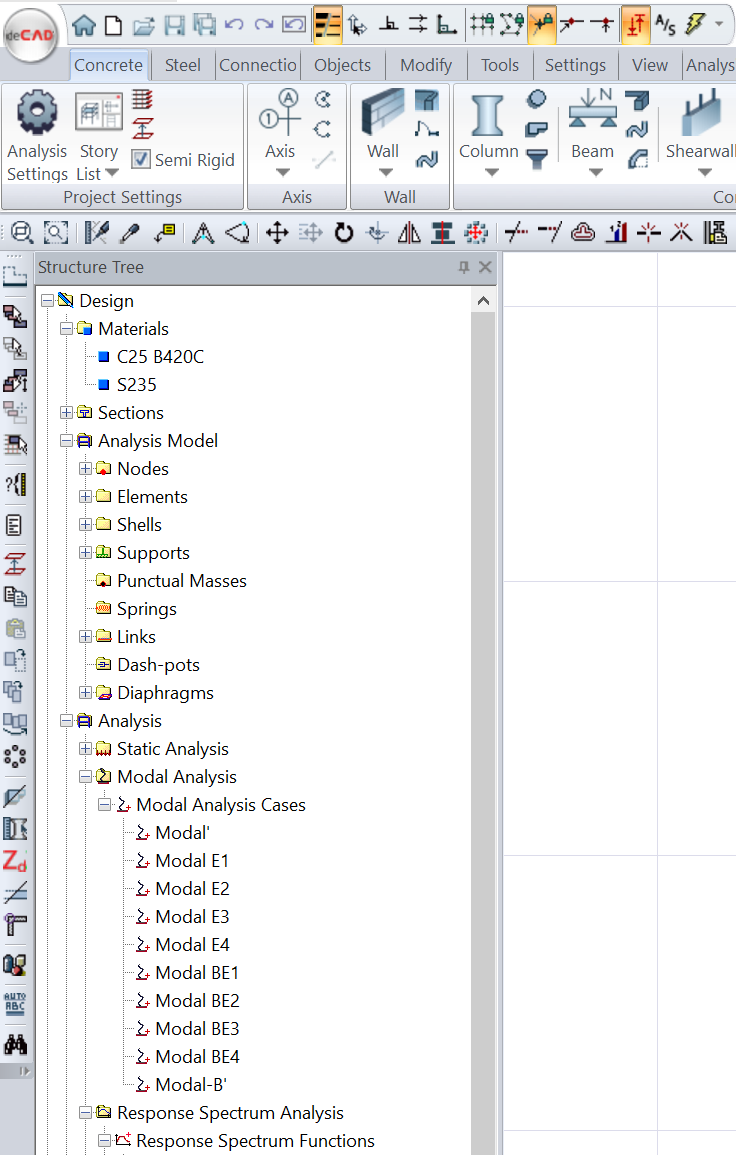The height and width of the screenshot is (1155, 736).
Task: Uncheck the Semi Rigid checkbox
Action: (141, 159)
